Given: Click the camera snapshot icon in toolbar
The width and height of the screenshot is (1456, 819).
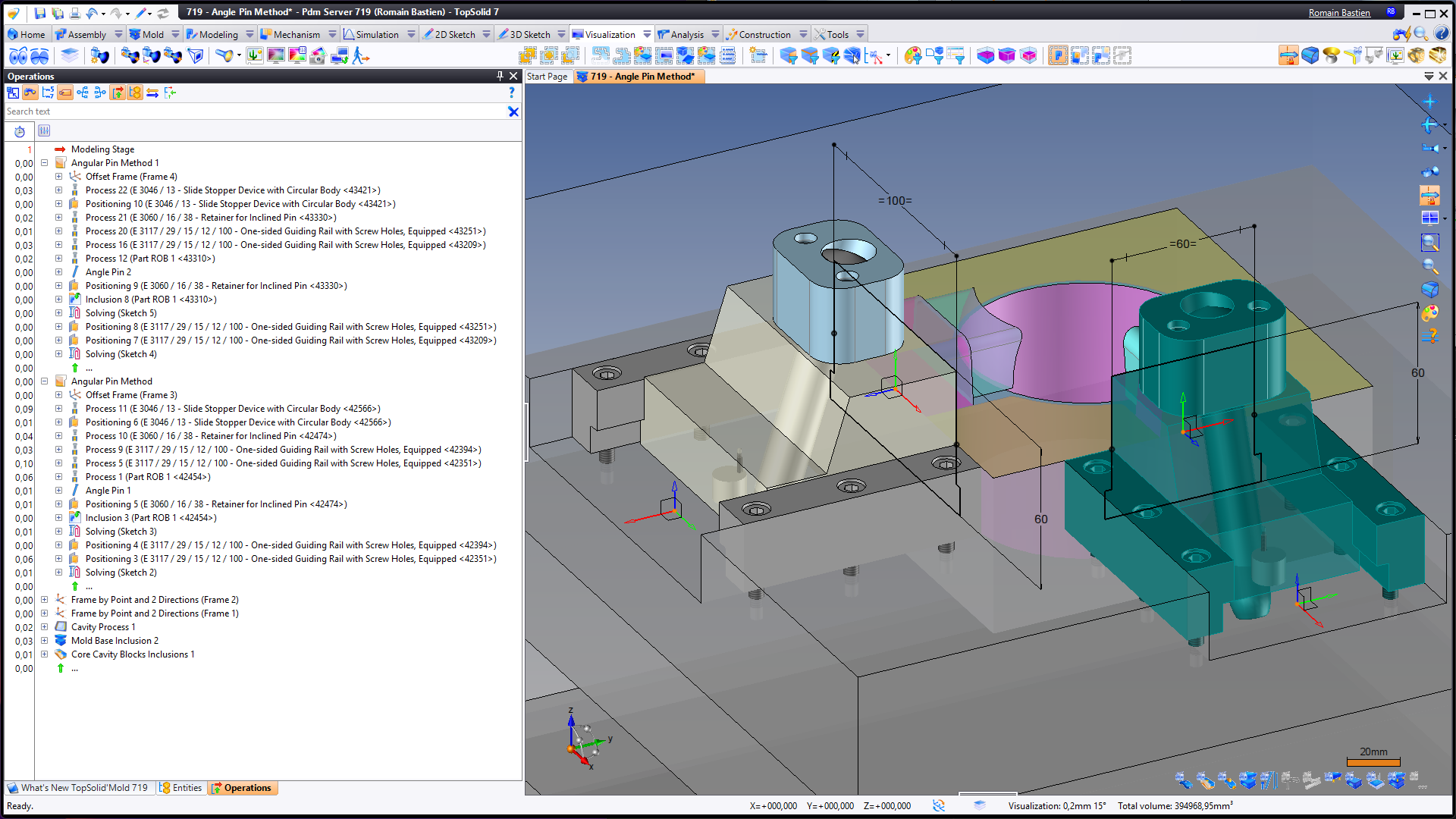Looking at the screenshot, I should [x=318, y=55].
